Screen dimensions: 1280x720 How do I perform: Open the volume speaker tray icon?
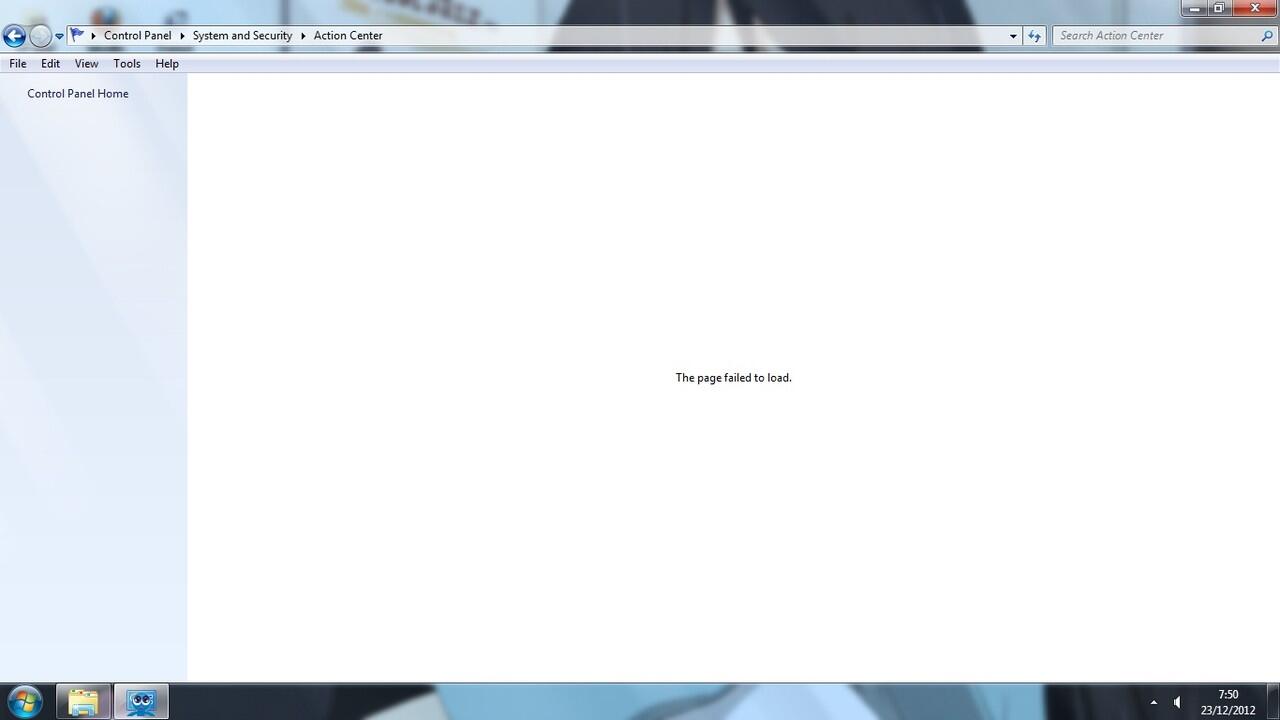[x=1177, y=702]
